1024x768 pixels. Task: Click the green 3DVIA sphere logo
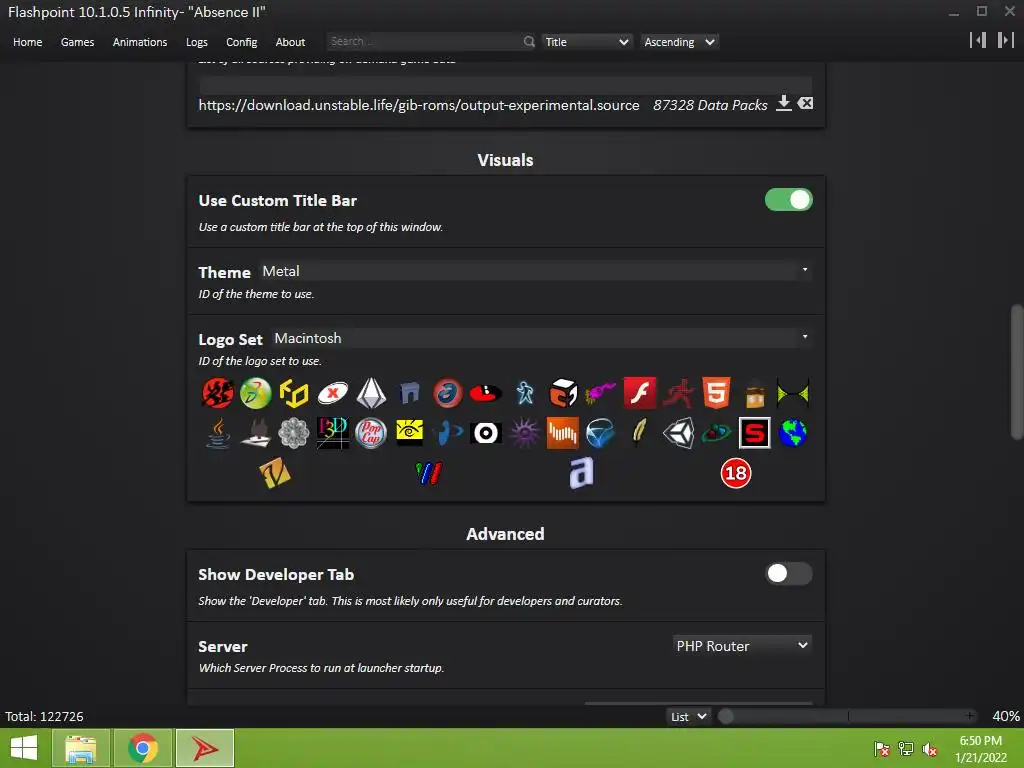pos(255,393)
